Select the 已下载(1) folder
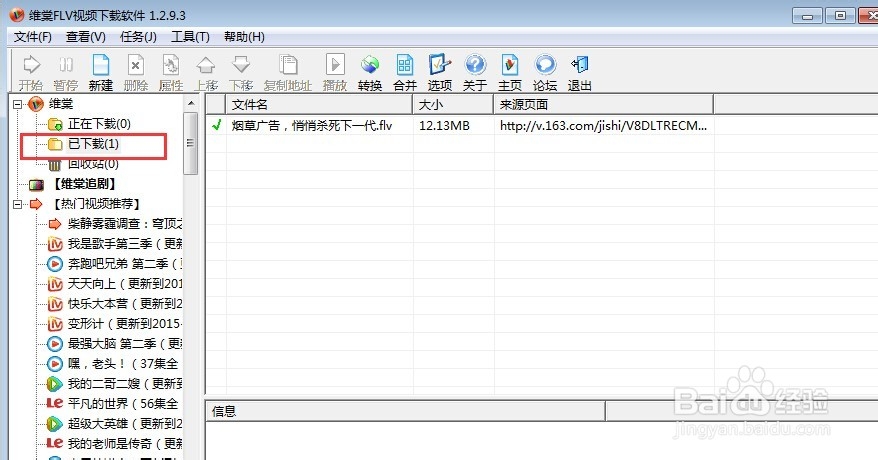 (94, 144)
